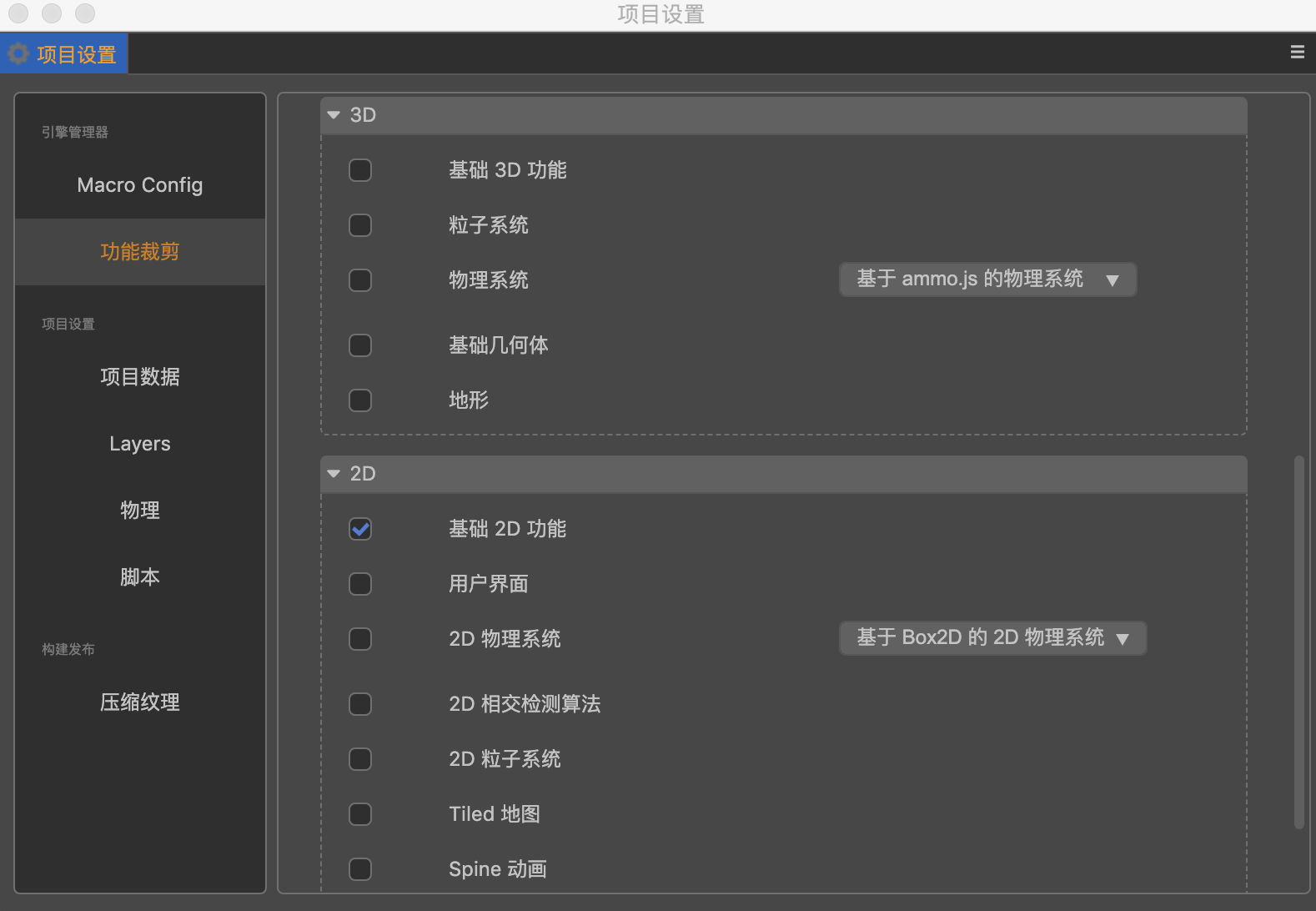Click the Tiled 地图 label

coord(495,814)
